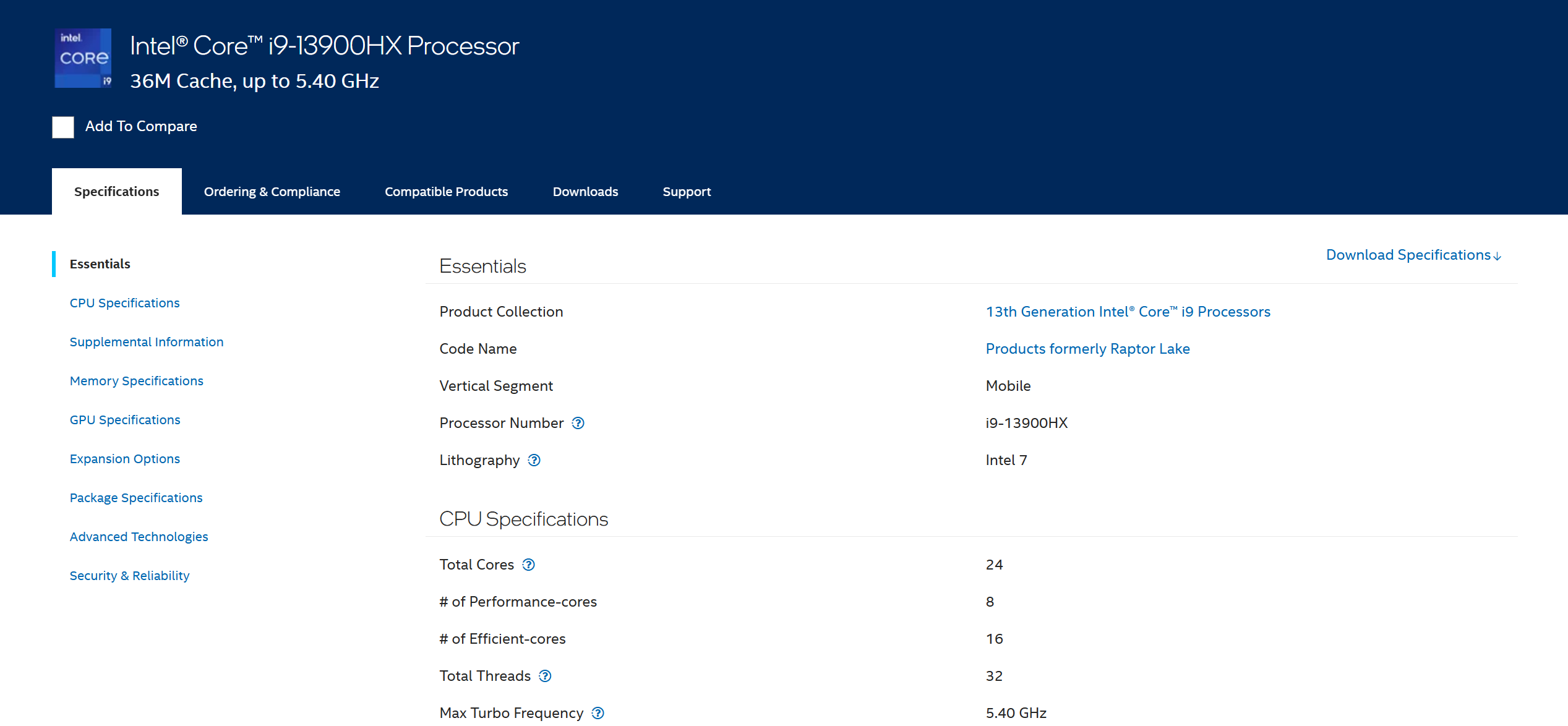Click the Intel Core i9 badge logo
The width and height of the screenshot is (1568, 726).
click(83, 58)
